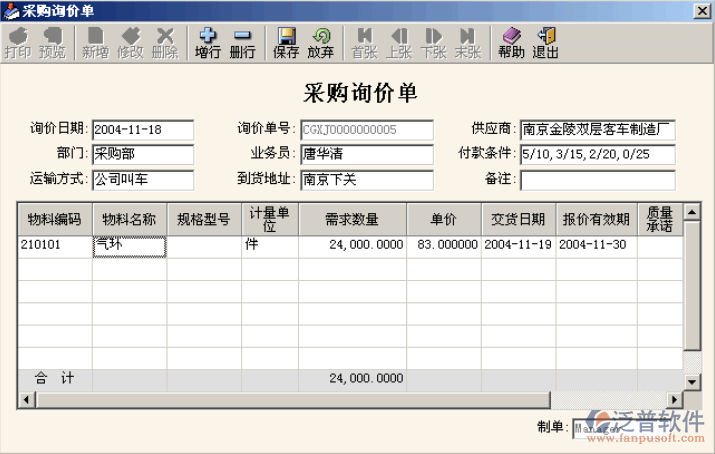Click the 物料编码 column header

pos(54,219)
